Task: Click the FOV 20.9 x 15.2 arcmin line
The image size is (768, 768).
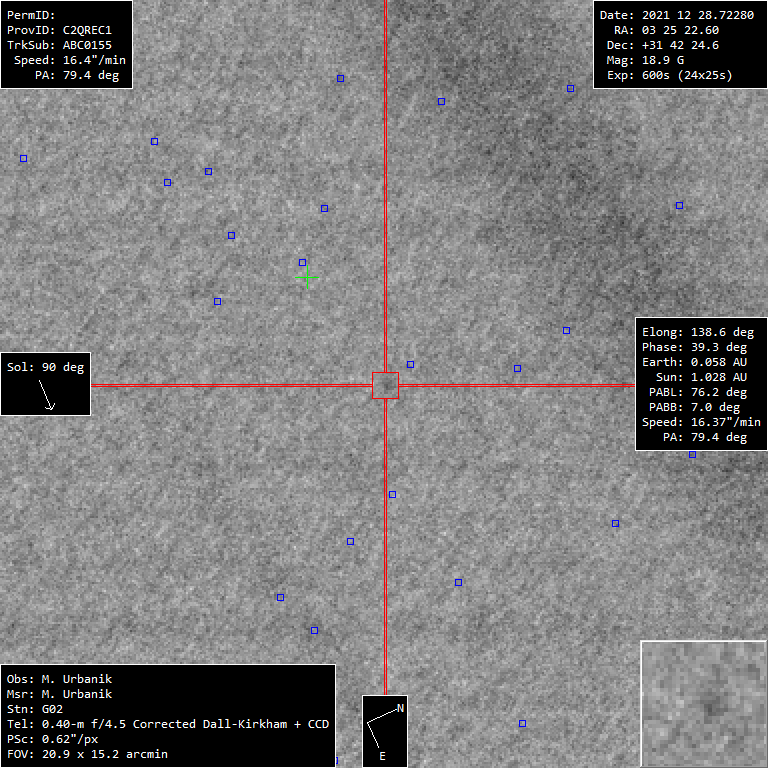Action: tap(87, 754)
